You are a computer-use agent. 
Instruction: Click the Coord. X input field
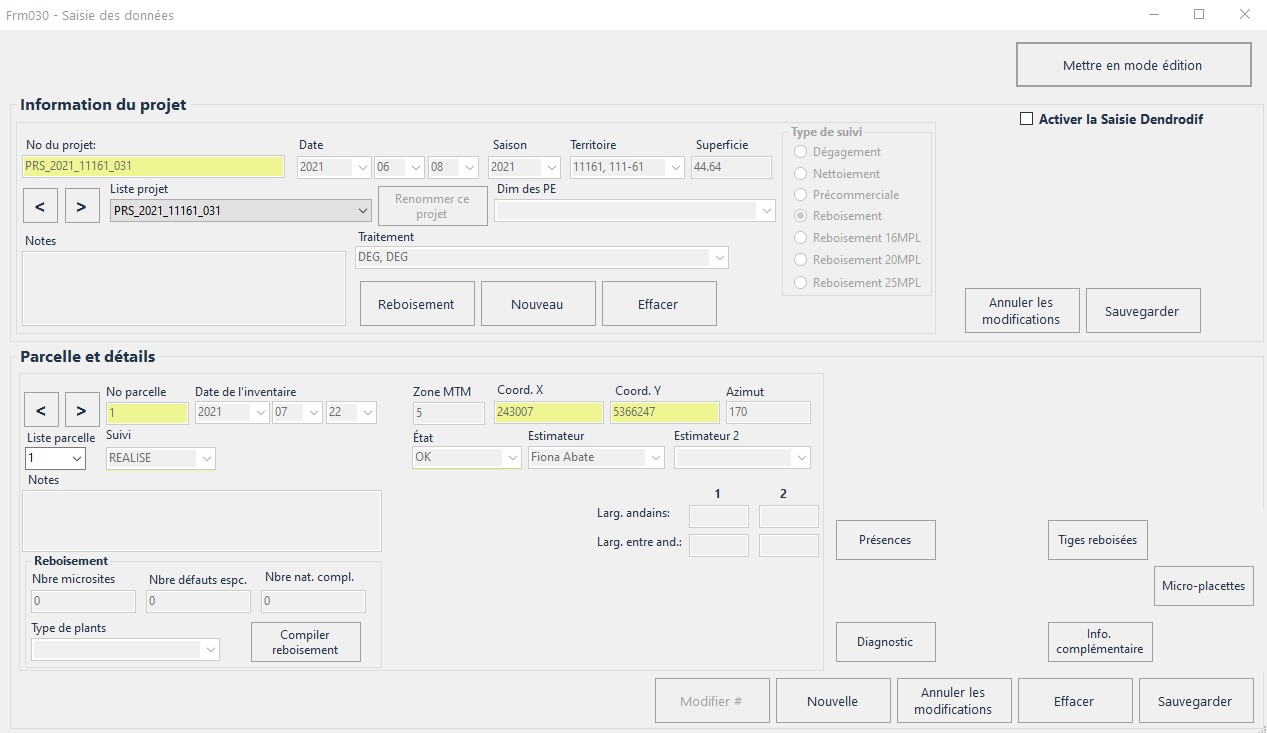pos(548,413)
